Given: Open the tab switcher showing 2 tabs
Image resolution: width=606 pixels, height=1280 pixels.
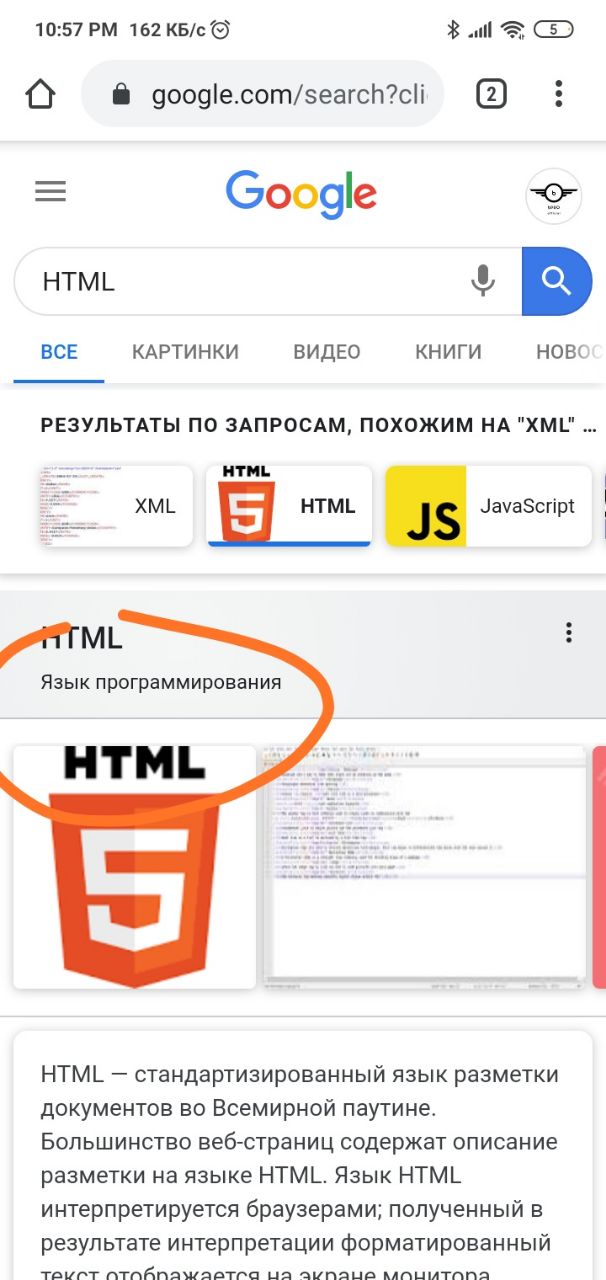Looking at the screenshot, I should [491, 94].
